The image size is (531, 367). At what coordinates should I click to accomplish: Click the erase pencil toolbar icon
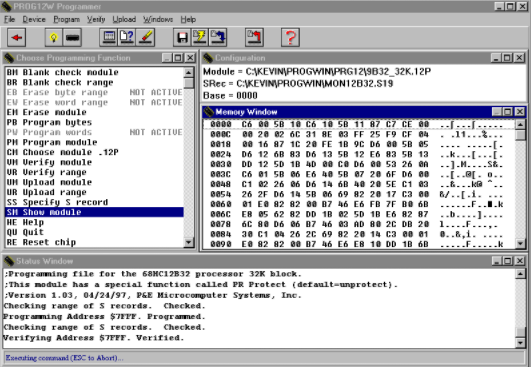click(146, 37)
